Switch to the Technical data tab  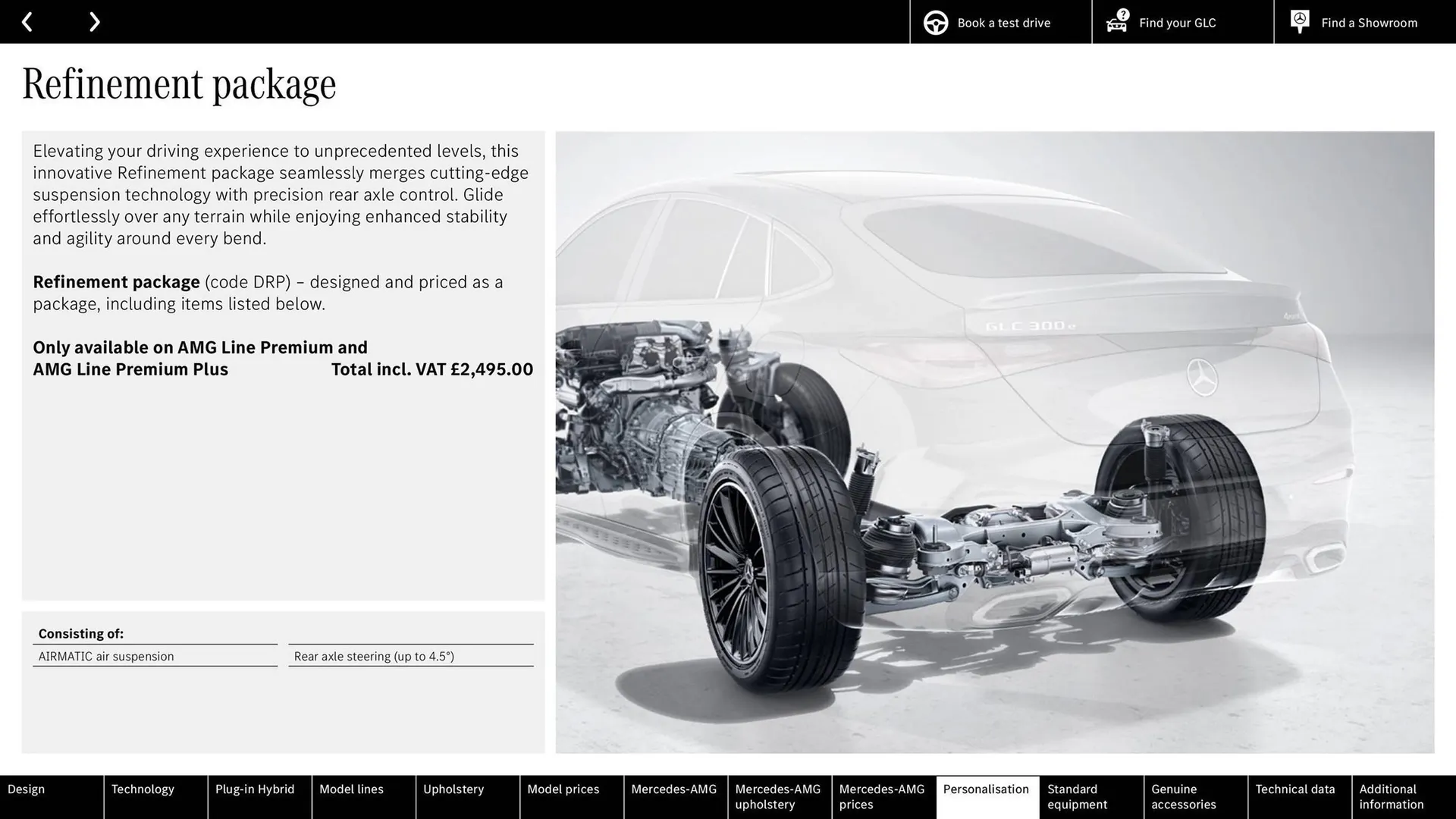click(x=1299, y=797)
